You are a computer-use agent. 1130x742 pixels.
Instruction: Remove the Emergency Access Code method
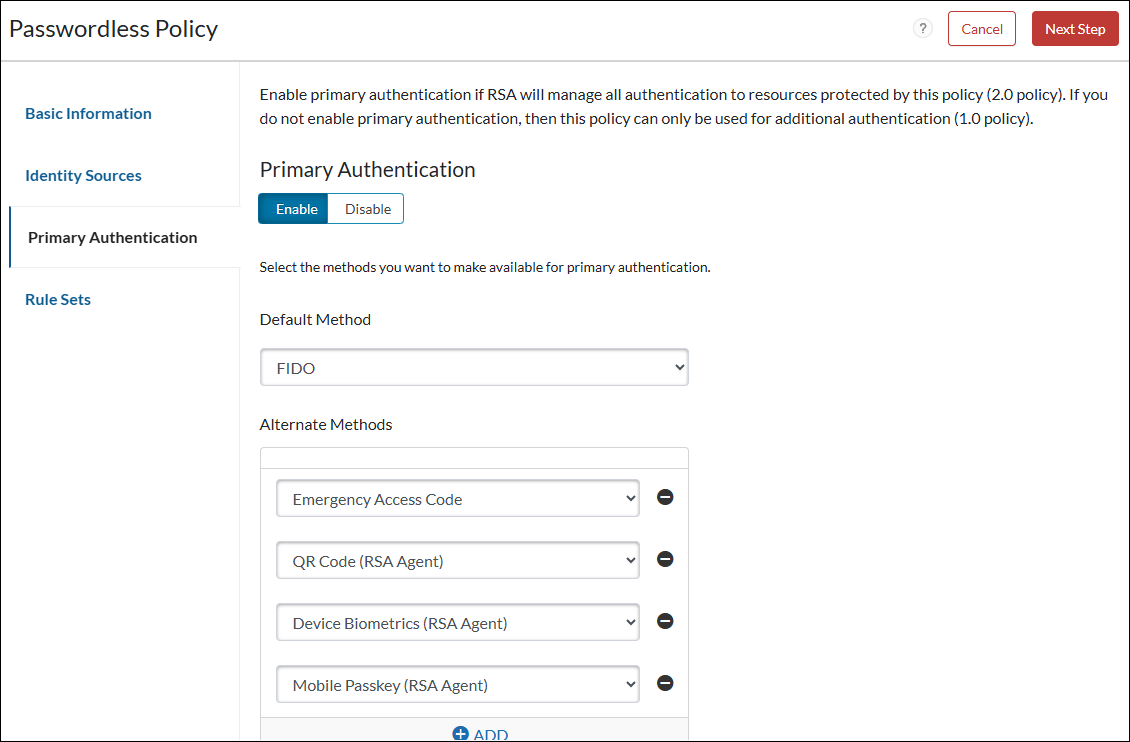pos(665,497)
